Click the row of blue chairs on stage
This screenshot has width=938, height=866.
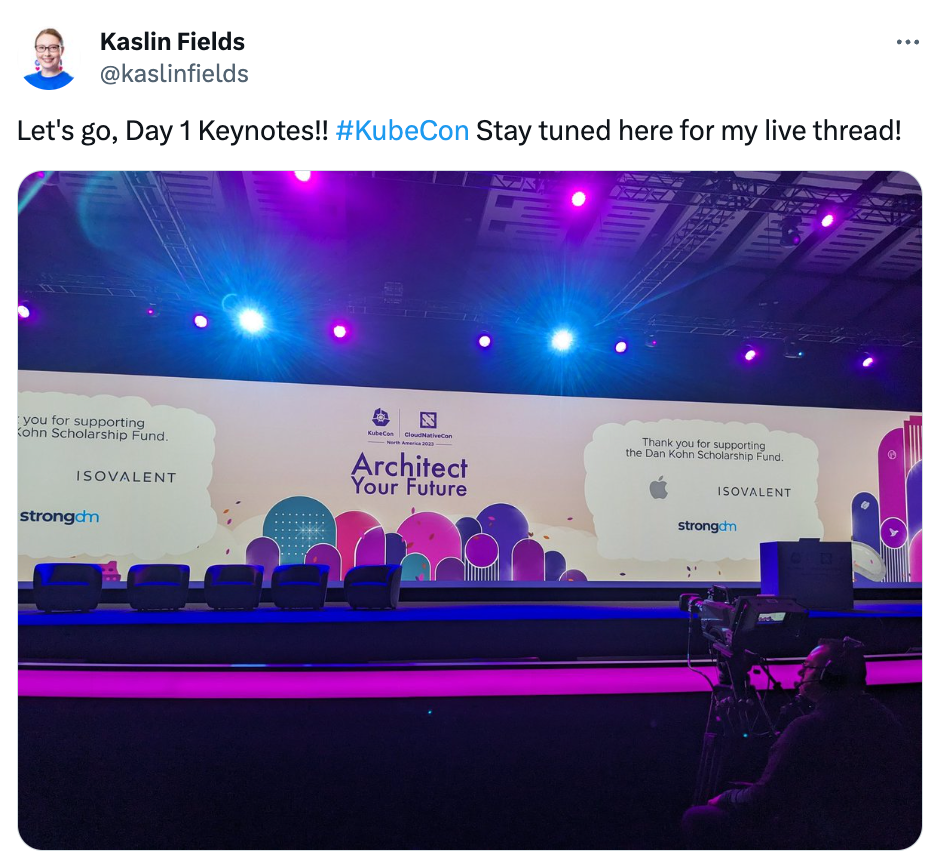[x=217, y=587]
